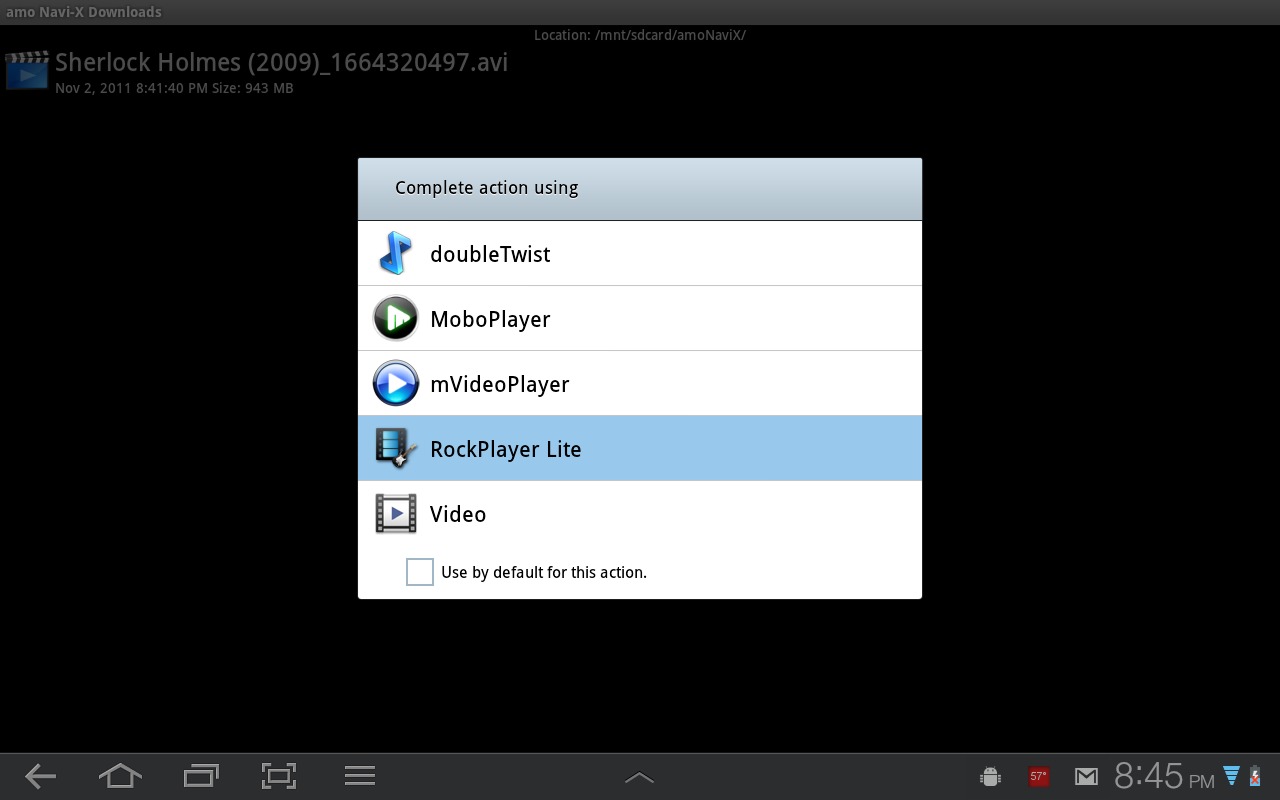Tap the screenshot capture icon

(x=279, y=776)
